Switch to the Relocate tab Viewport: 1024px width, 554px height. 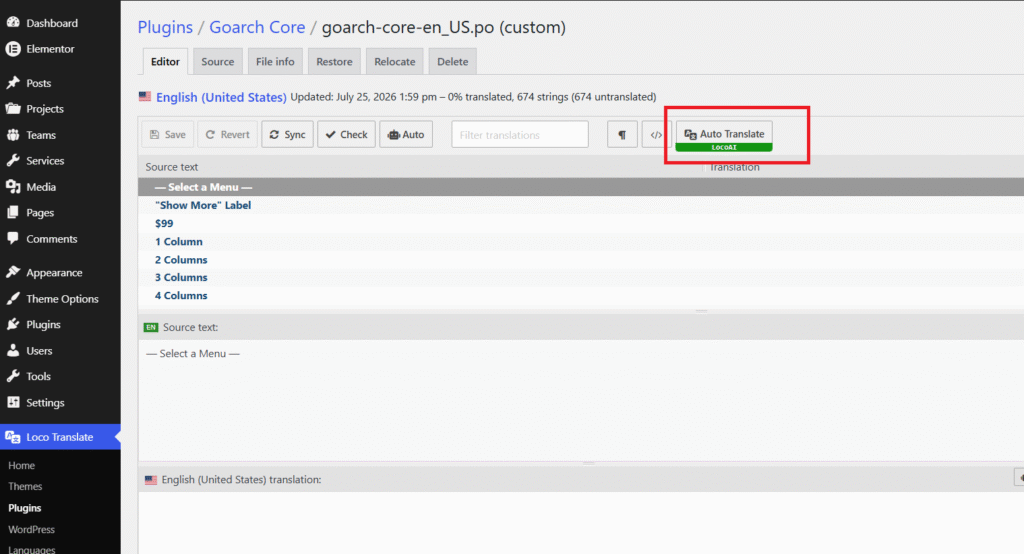(x=394, y=61)
